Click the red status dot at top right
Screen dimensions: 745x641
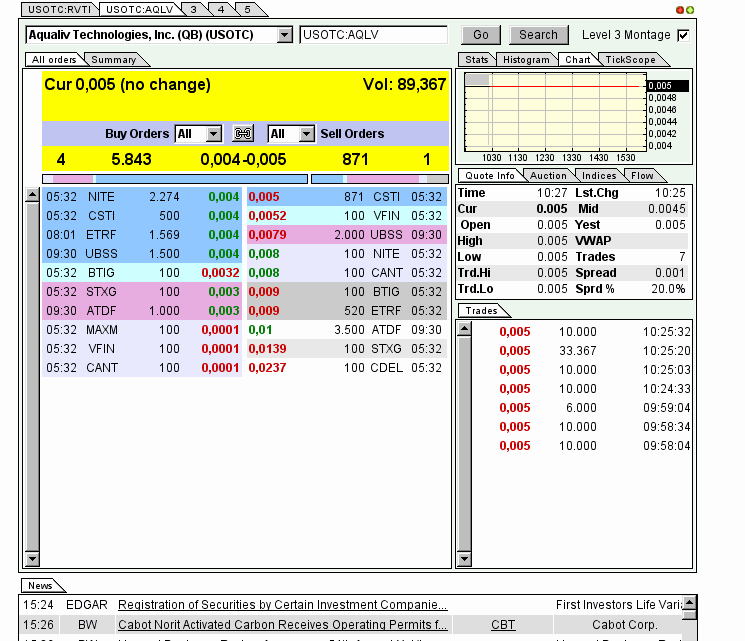pos(680,10)
